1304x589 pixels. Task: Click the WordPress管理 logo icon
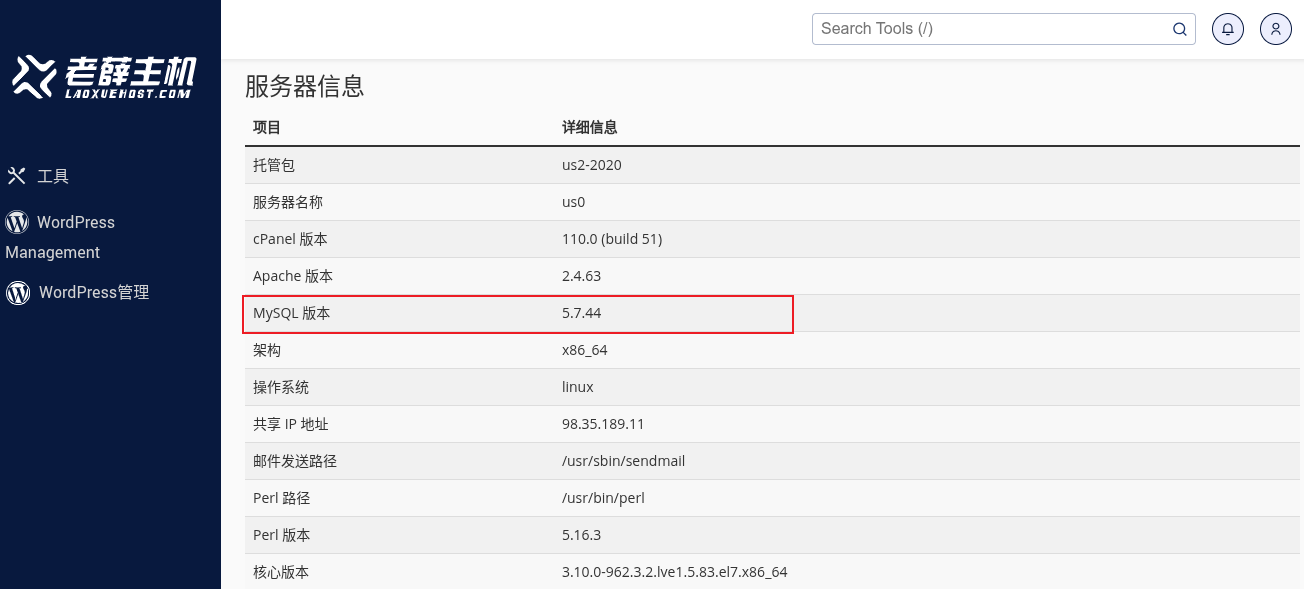(18, 293)
